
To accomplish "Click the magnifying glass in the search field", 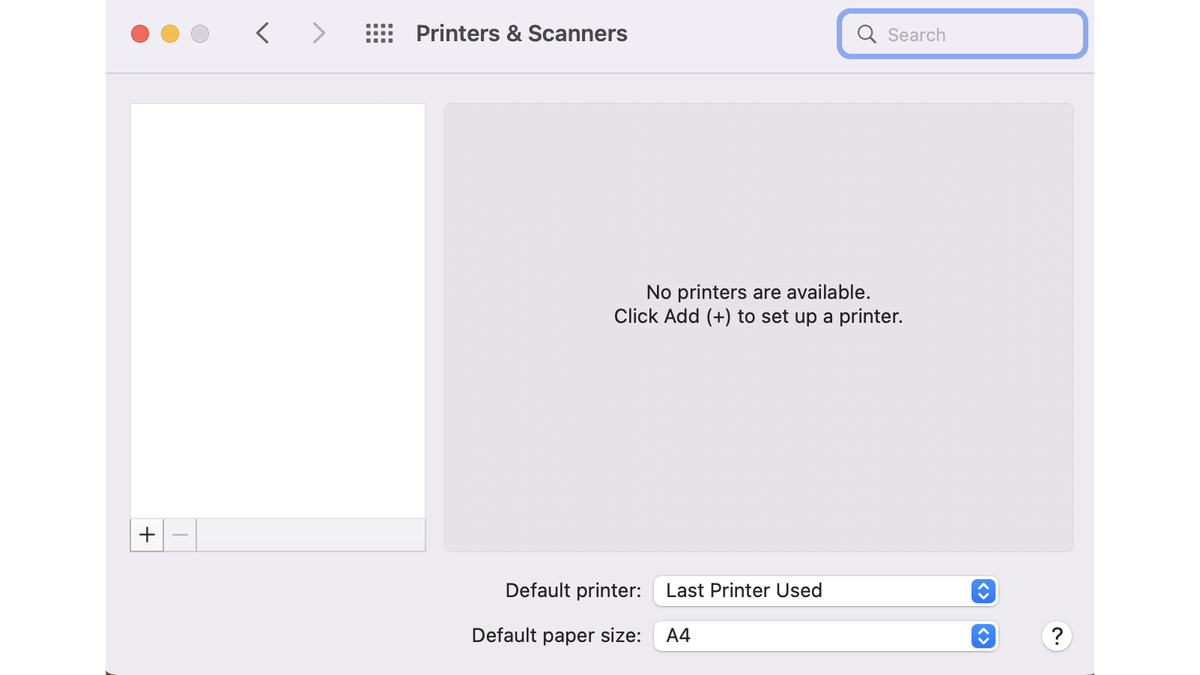I will pyautogui.click(x=866, y=34).
